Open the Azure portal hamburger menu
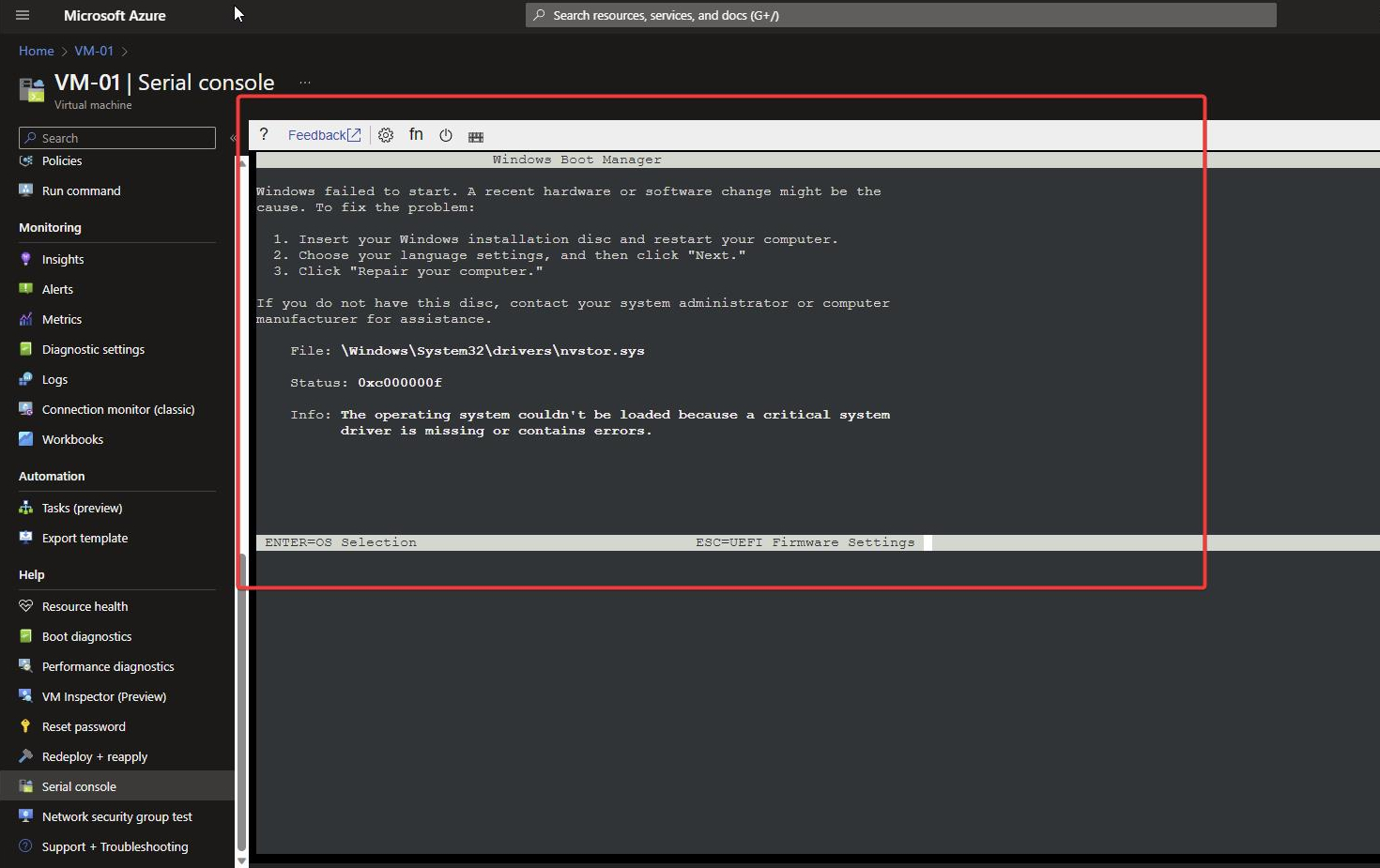Image resolution: width=1380 pixels, height=868 pixels. (22, 15)
